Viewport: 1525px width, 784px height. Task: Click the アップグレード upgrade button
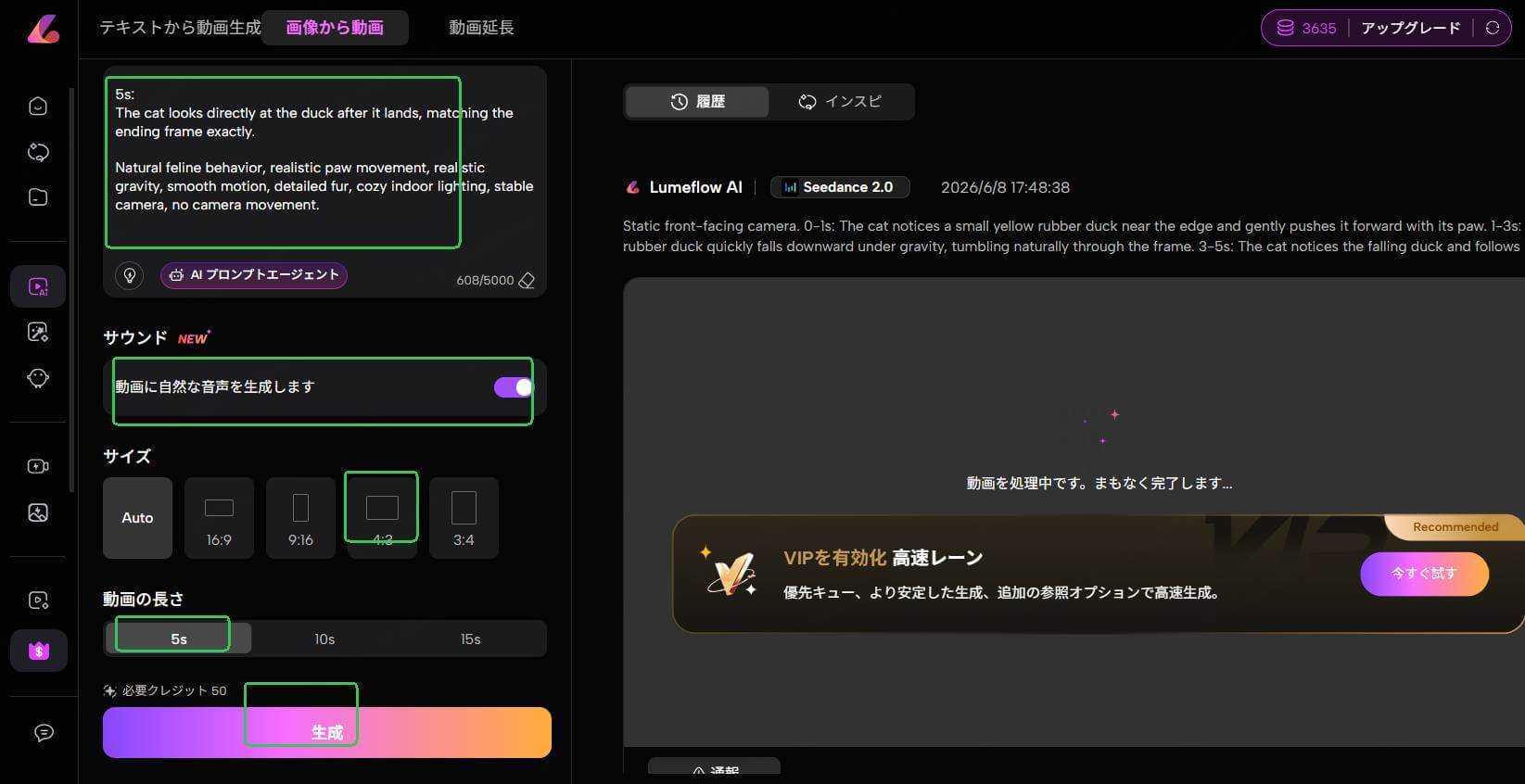point(1410,28)
